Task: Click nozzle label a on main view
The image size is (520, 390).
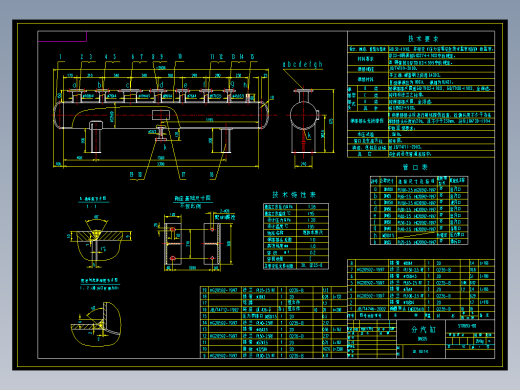Action: point(75,85)
